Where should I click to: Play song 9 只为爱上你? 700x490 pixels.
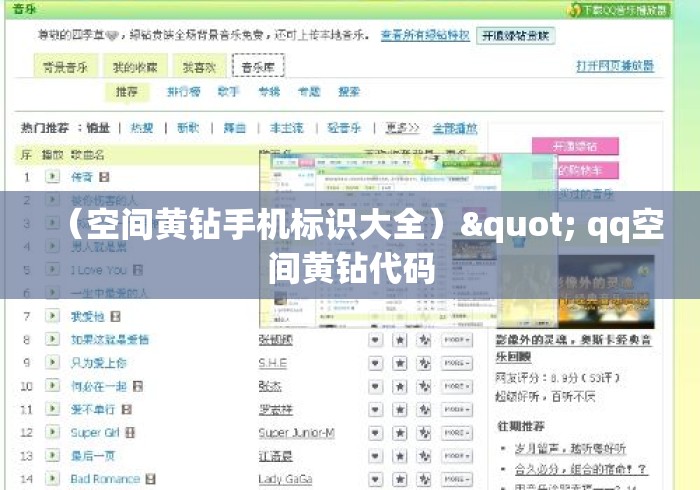(x=52, y=362)
